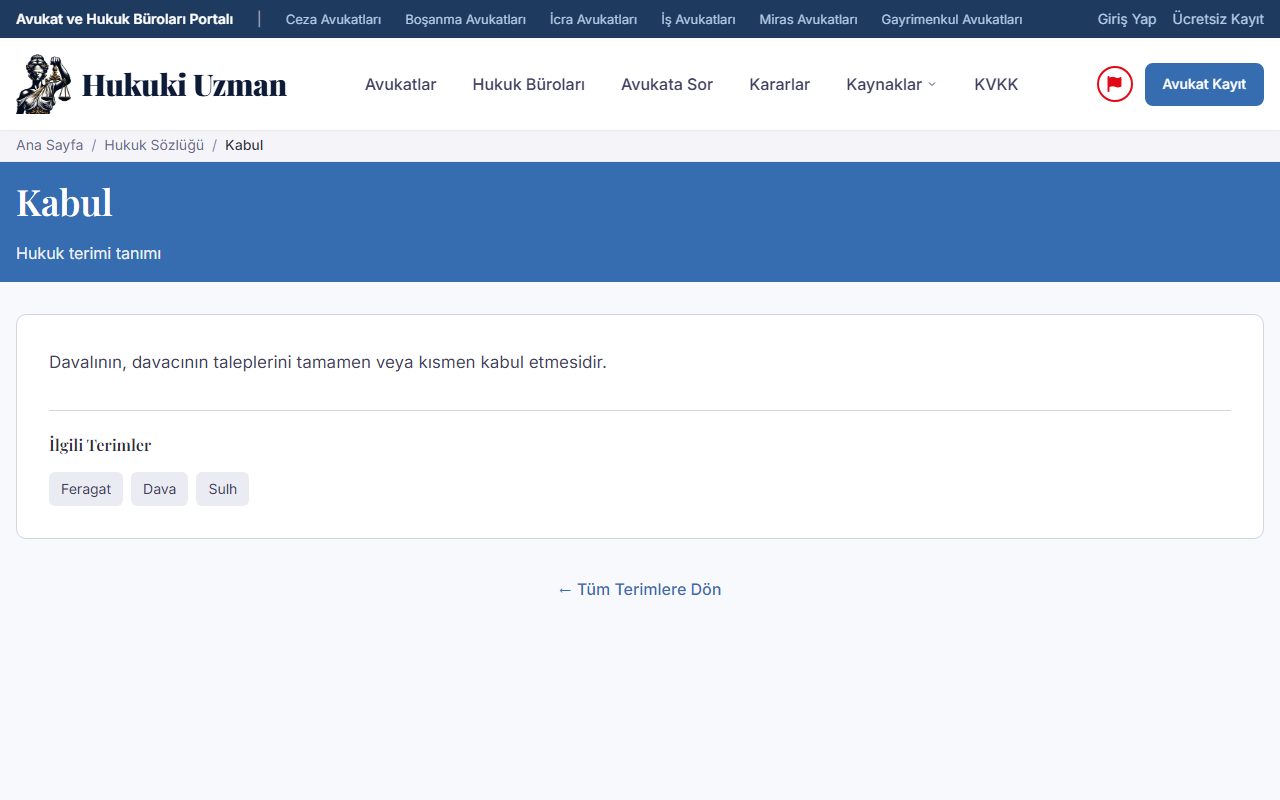
Task: Click the red flag language icon
Action: 1115,84
